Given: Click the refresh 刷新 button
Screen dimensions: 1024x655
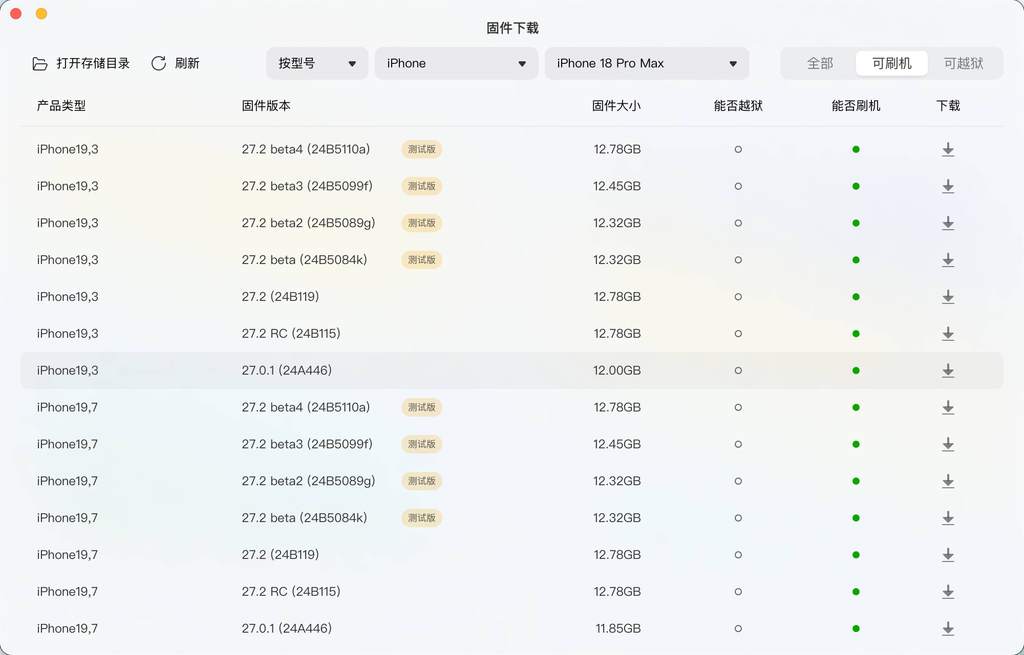Looking at the screenshot, I should pyautogui.click(x=175, y=63).
